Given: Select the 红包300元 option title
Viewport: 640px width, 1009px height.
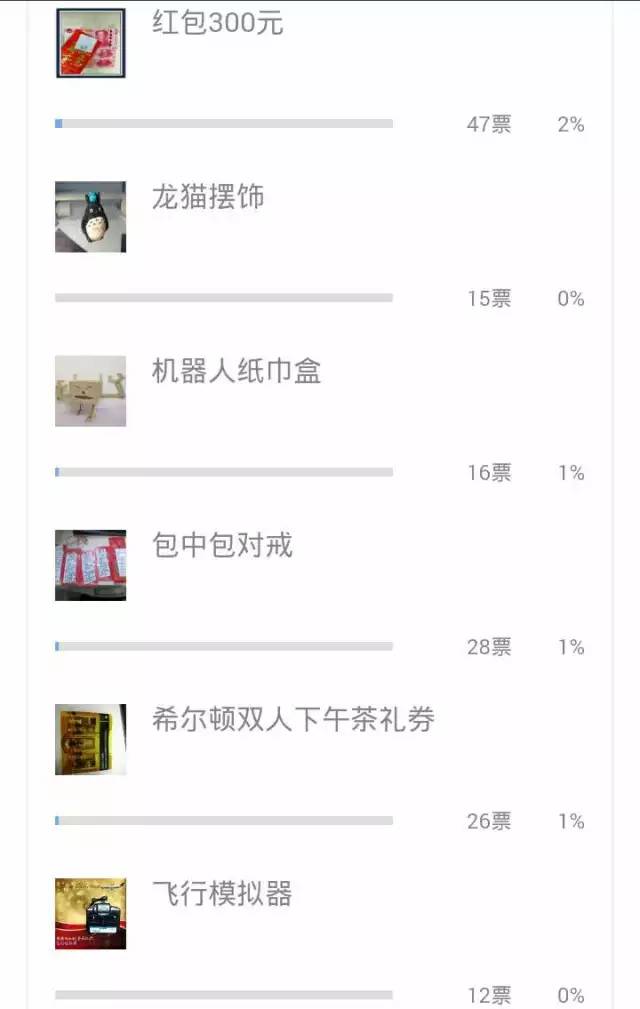Looking at the screenshot, I should coord(218,23).
